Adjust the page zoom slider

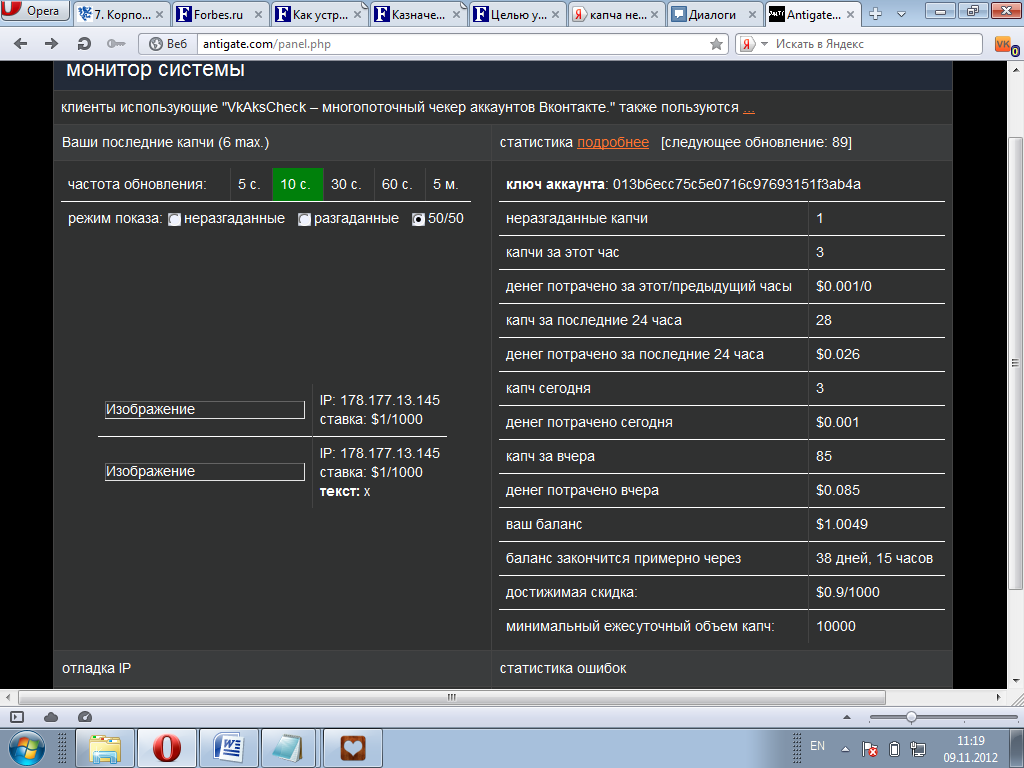pyautogui.click(x=911, y=717)
